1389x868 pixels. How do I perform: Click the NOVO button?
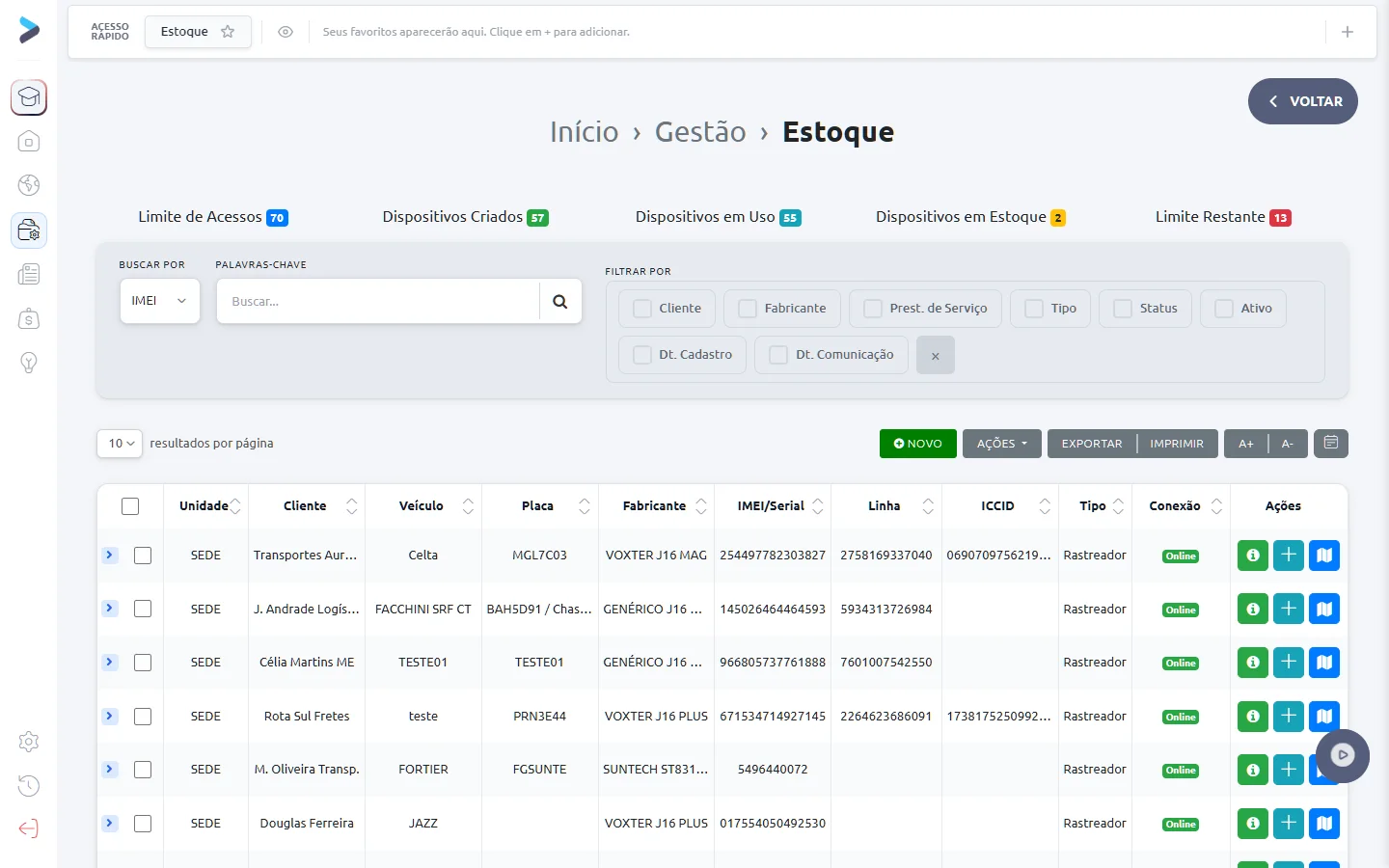[x=918, y=444]
